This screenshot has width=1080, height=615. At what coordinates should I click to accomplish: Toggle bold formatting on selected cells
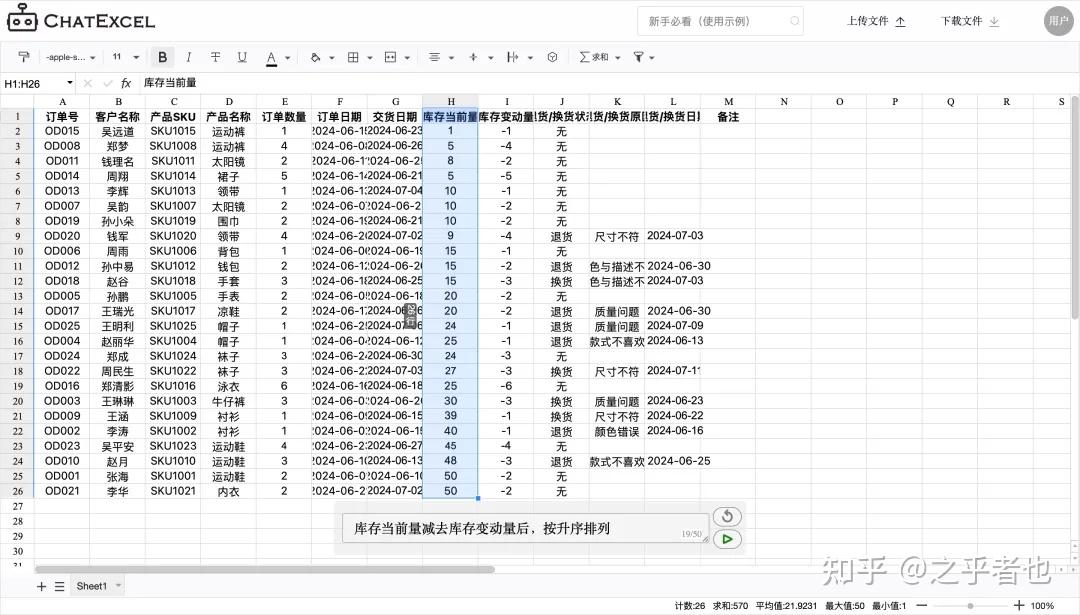[162, 57]
